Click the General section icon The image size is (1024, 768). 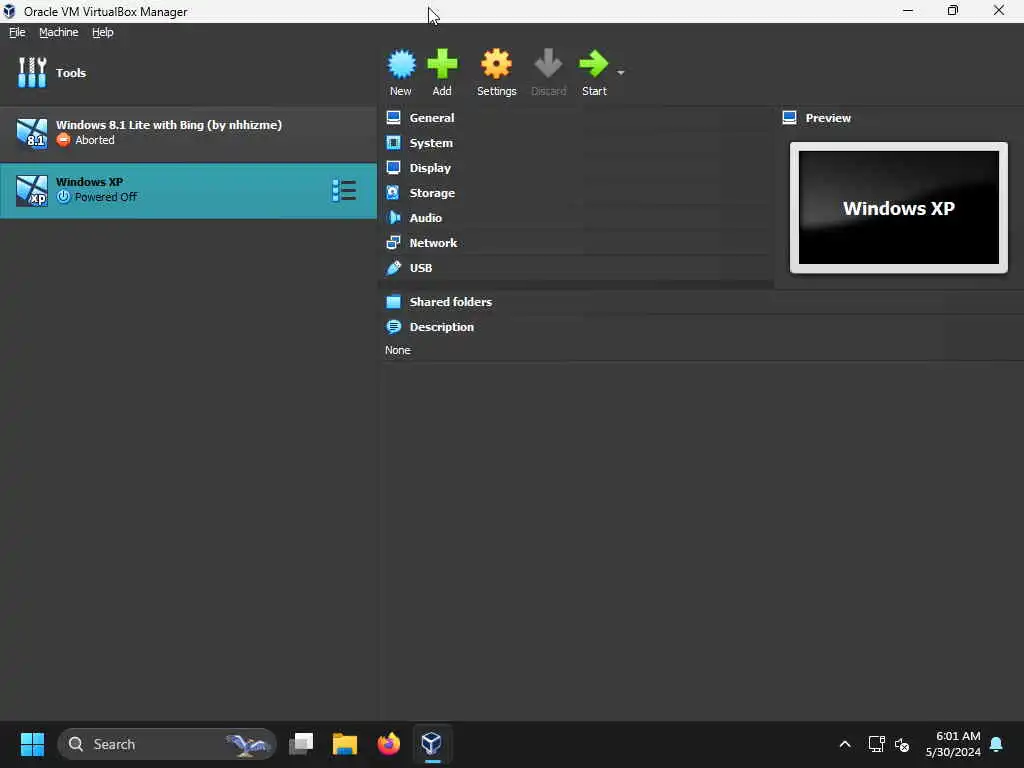point(393,118)
